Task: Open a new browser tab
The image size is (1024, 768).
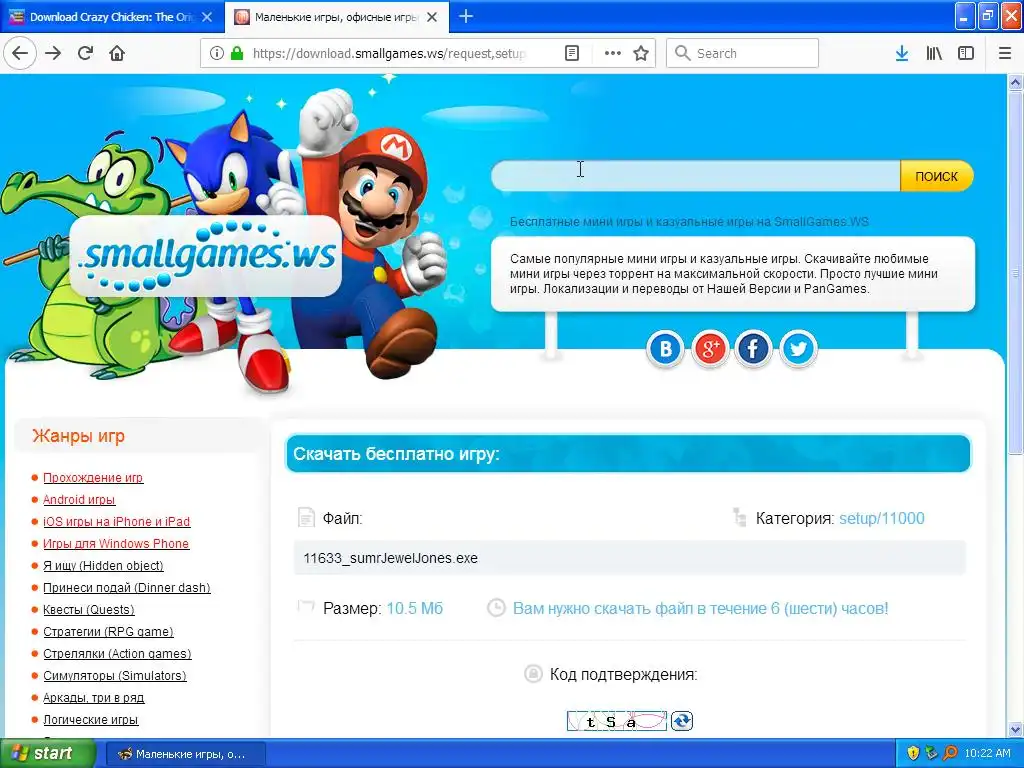Action: click(466, 16)
